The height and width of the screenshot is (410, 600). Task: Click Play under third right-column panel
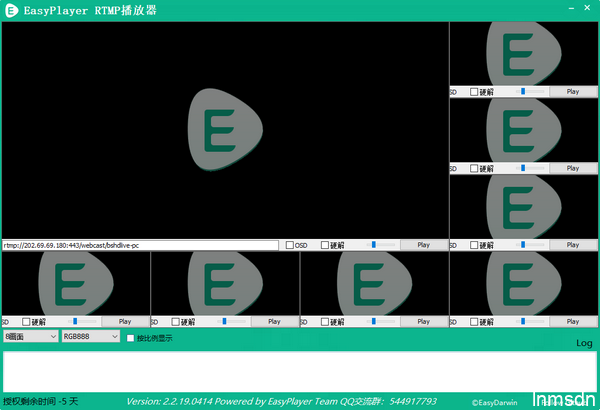click(573, 245)
